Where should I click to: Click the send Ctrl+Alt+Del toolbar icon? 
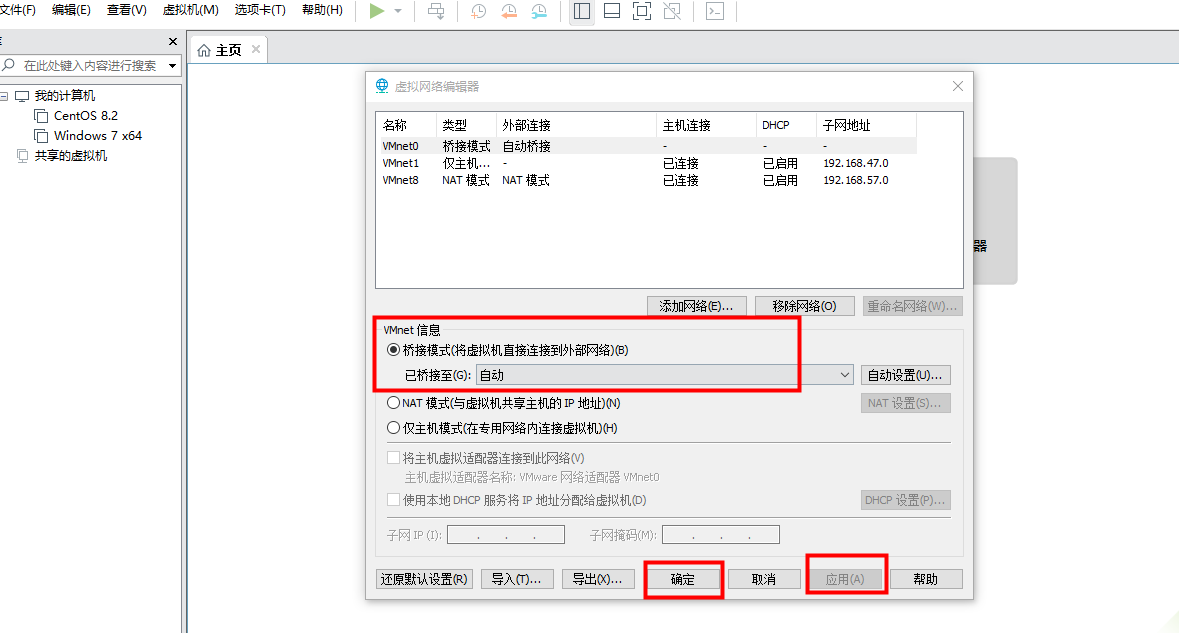[x=436, y=11]
